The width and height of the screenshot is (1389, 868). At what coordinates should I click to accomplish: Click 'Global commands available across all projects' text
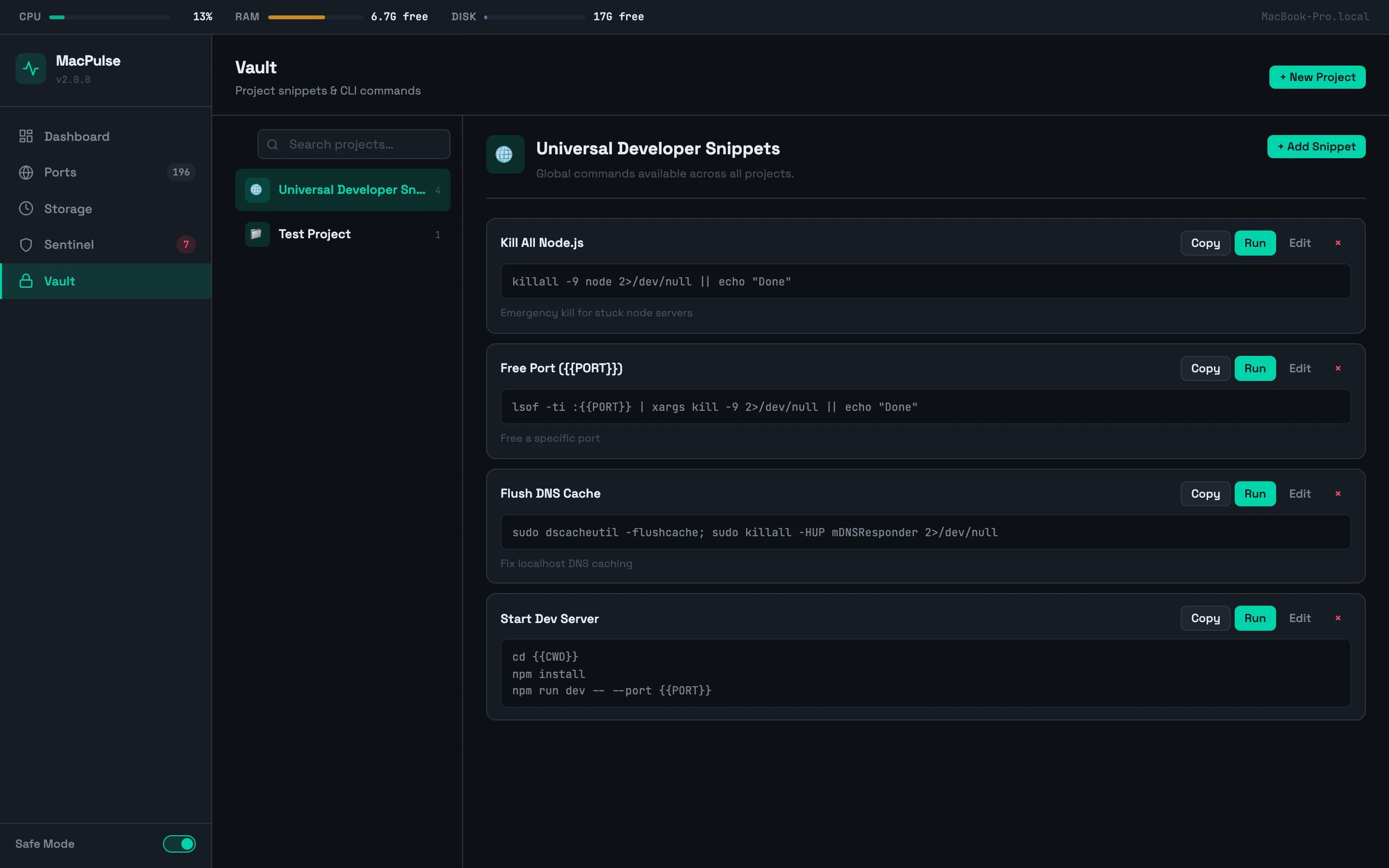pyautogui.click(x=665, y=174)
